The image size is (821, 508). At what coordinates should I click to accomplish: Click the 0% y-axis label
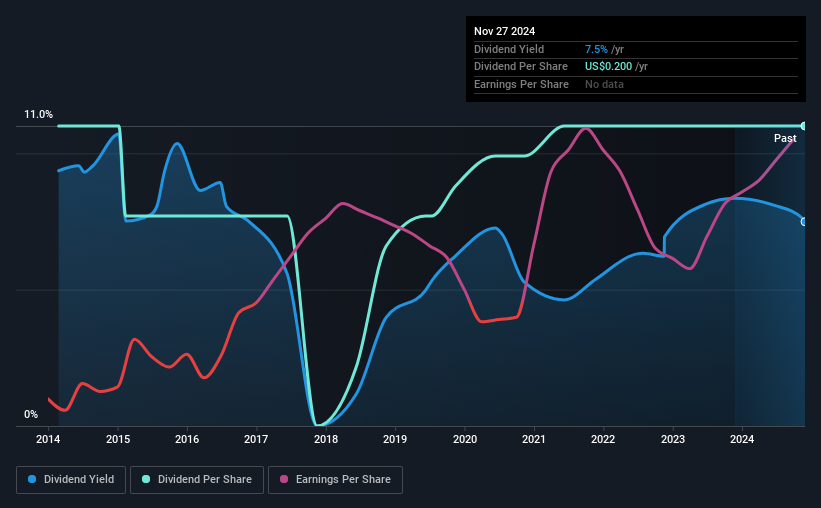(x=31, y=415)
